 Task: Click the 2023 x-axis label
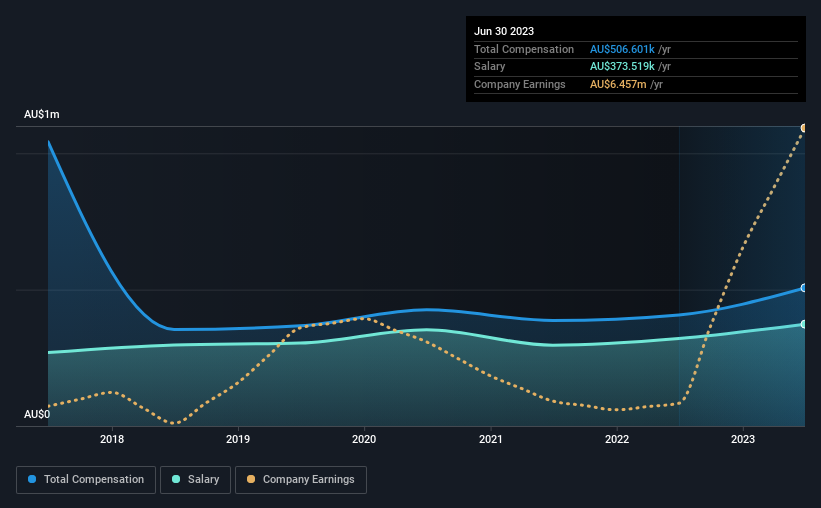pyautogui.click(x=743, y=439)
